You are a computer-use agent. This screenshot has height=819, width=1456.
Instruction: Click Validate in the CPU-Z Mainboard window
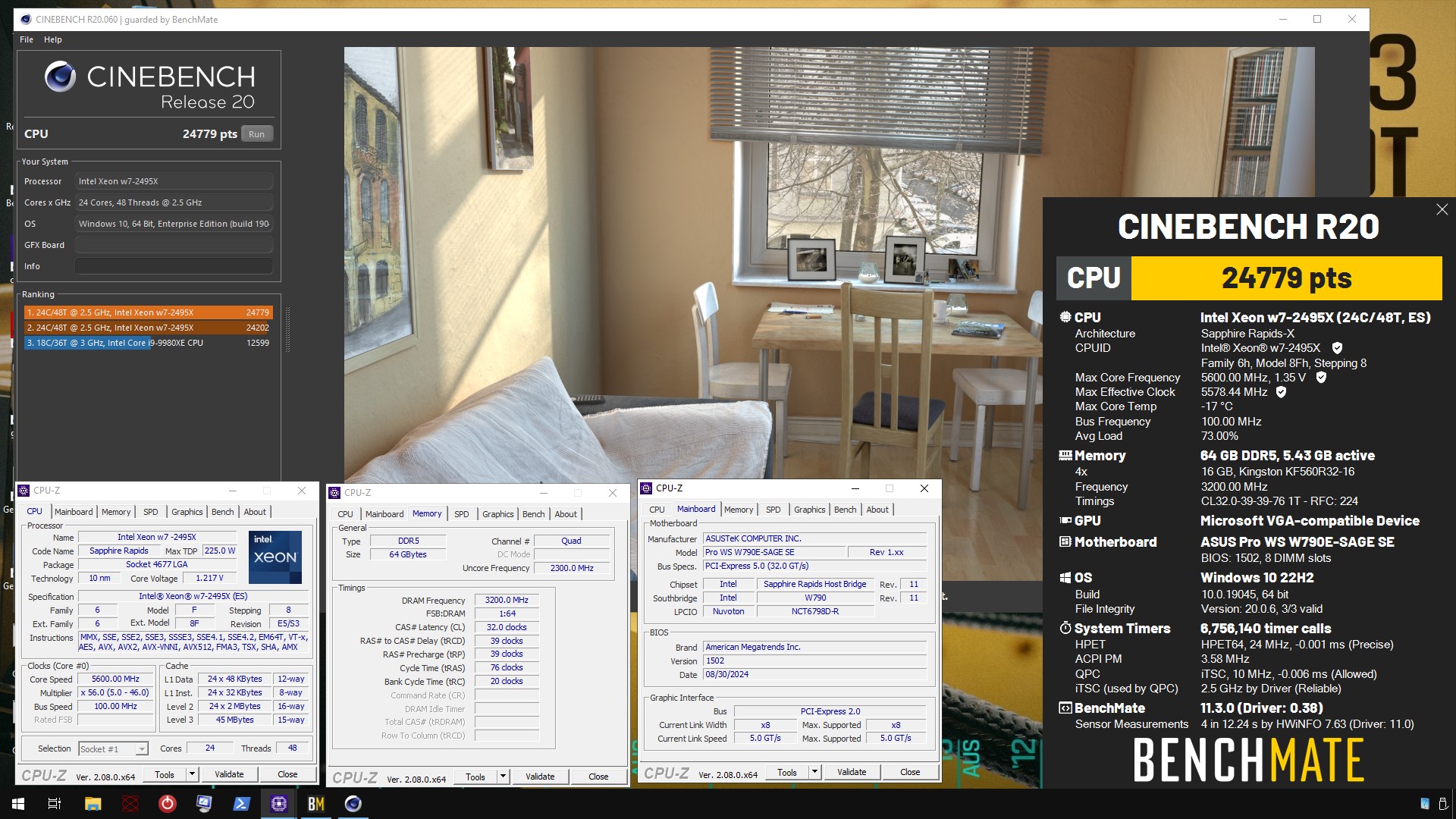pos(852,773)
